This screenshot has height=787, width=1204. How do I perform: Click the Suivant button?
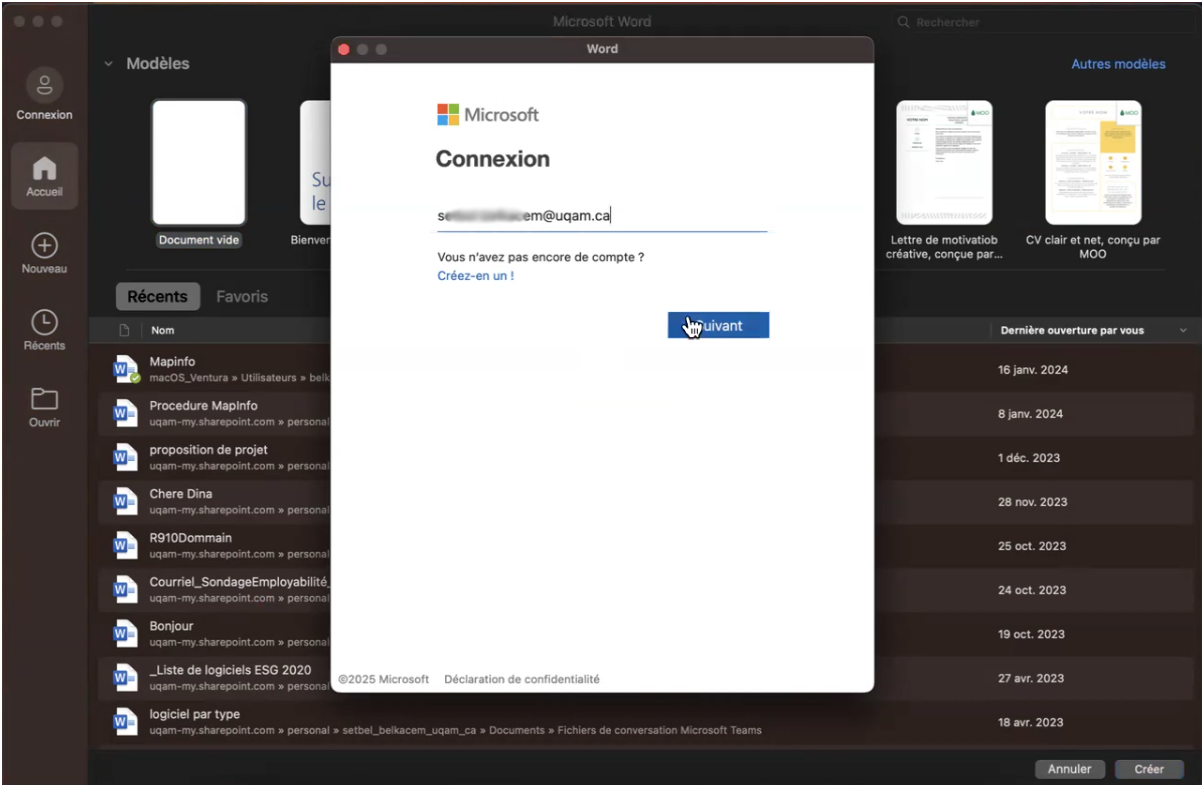(x=718, y=326)
